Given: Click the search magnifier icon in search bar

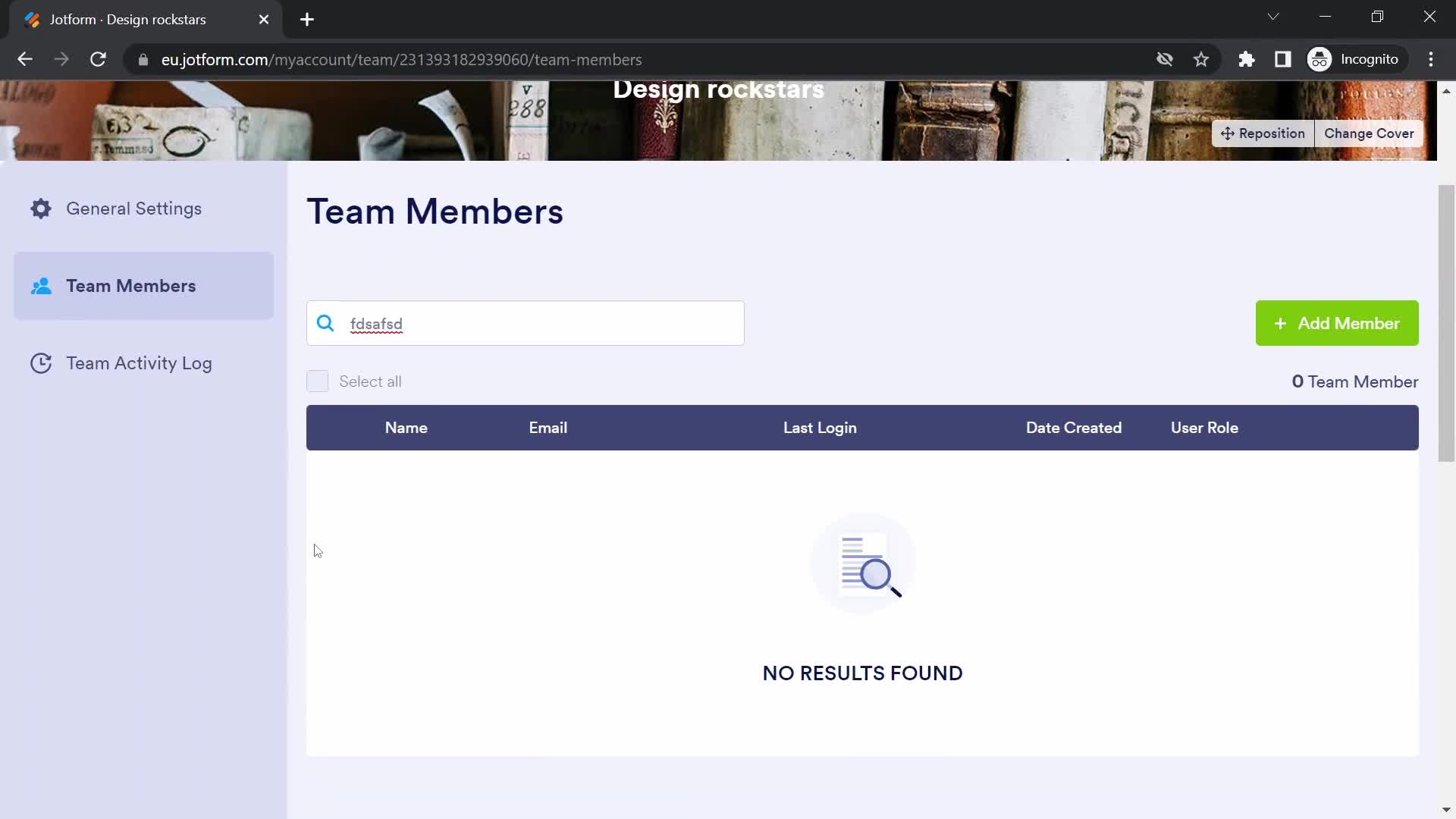Looking at the screenshot, I should (326, 323).
